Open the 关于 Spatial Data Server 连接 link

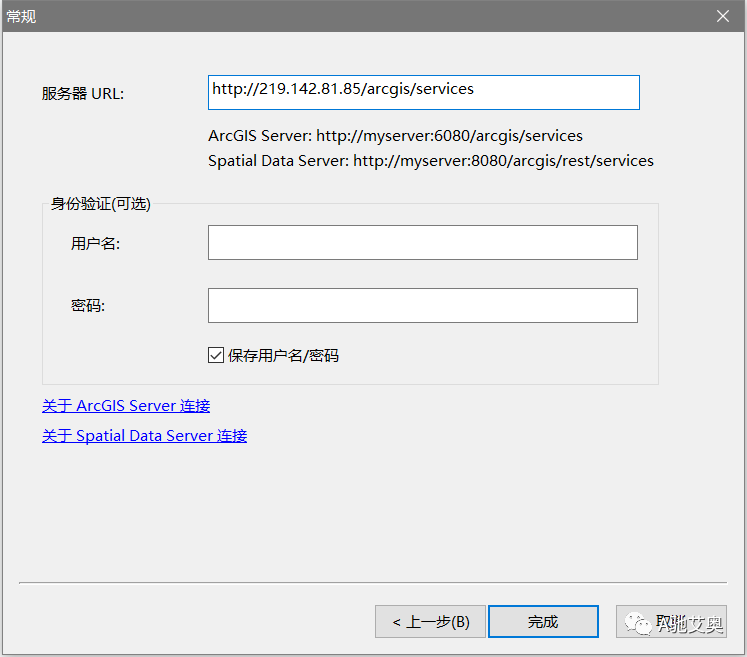pyautogui.click(x=144, y=435)
